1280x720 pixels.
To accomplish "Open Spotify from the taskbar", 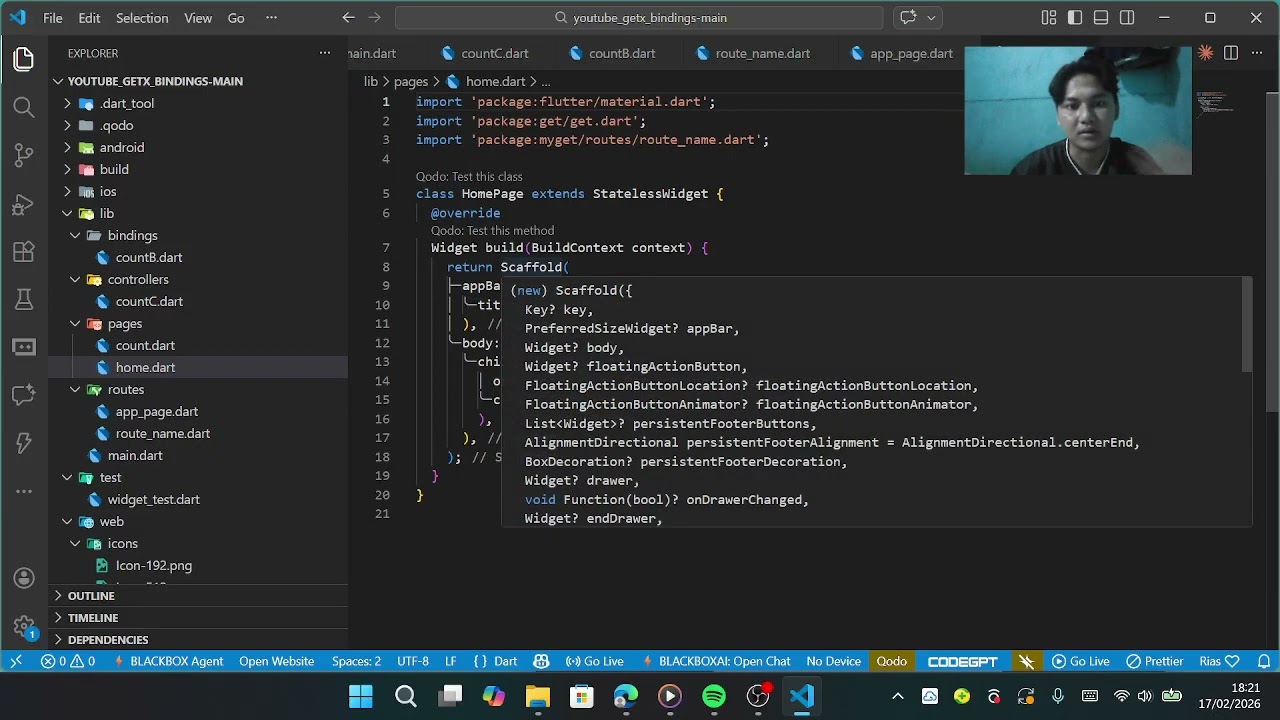I will coord(714,696).
